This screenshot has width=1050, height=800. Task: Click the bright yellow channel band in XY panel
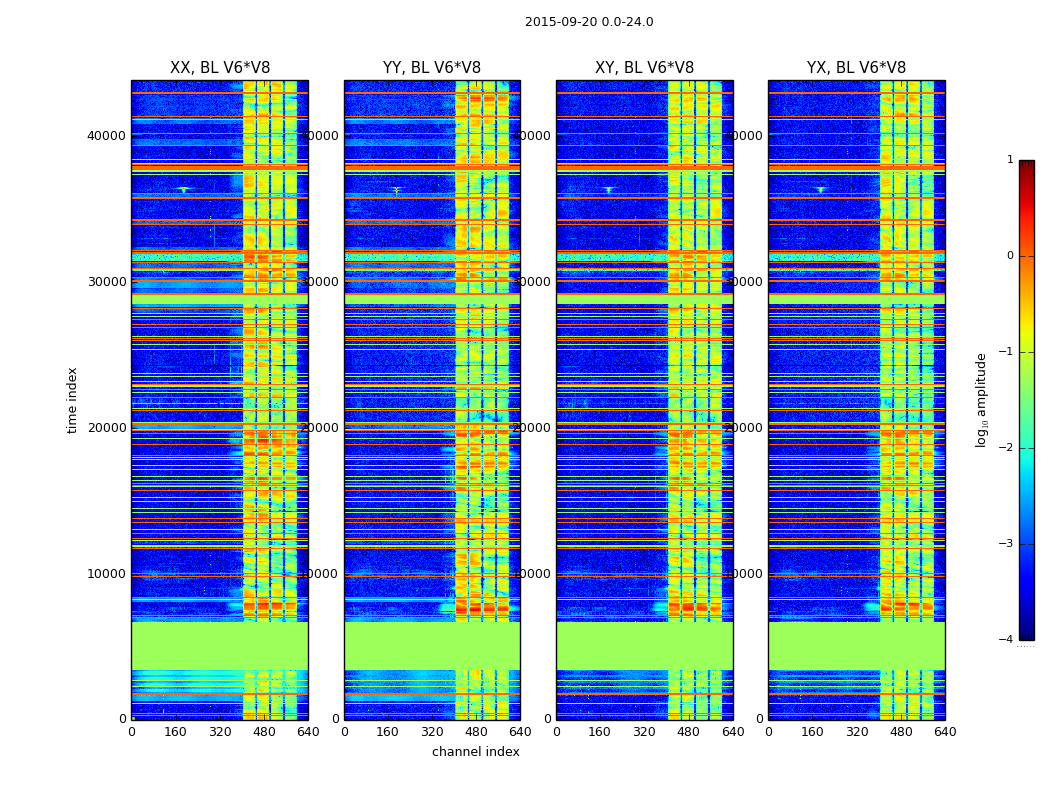694,400
